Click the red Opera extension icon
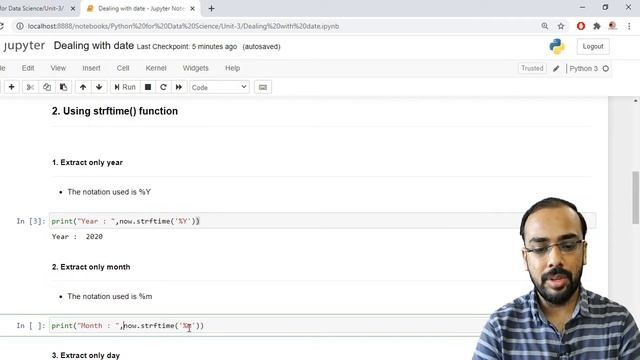This screenshot has width=640, height=360. (581, 26)
